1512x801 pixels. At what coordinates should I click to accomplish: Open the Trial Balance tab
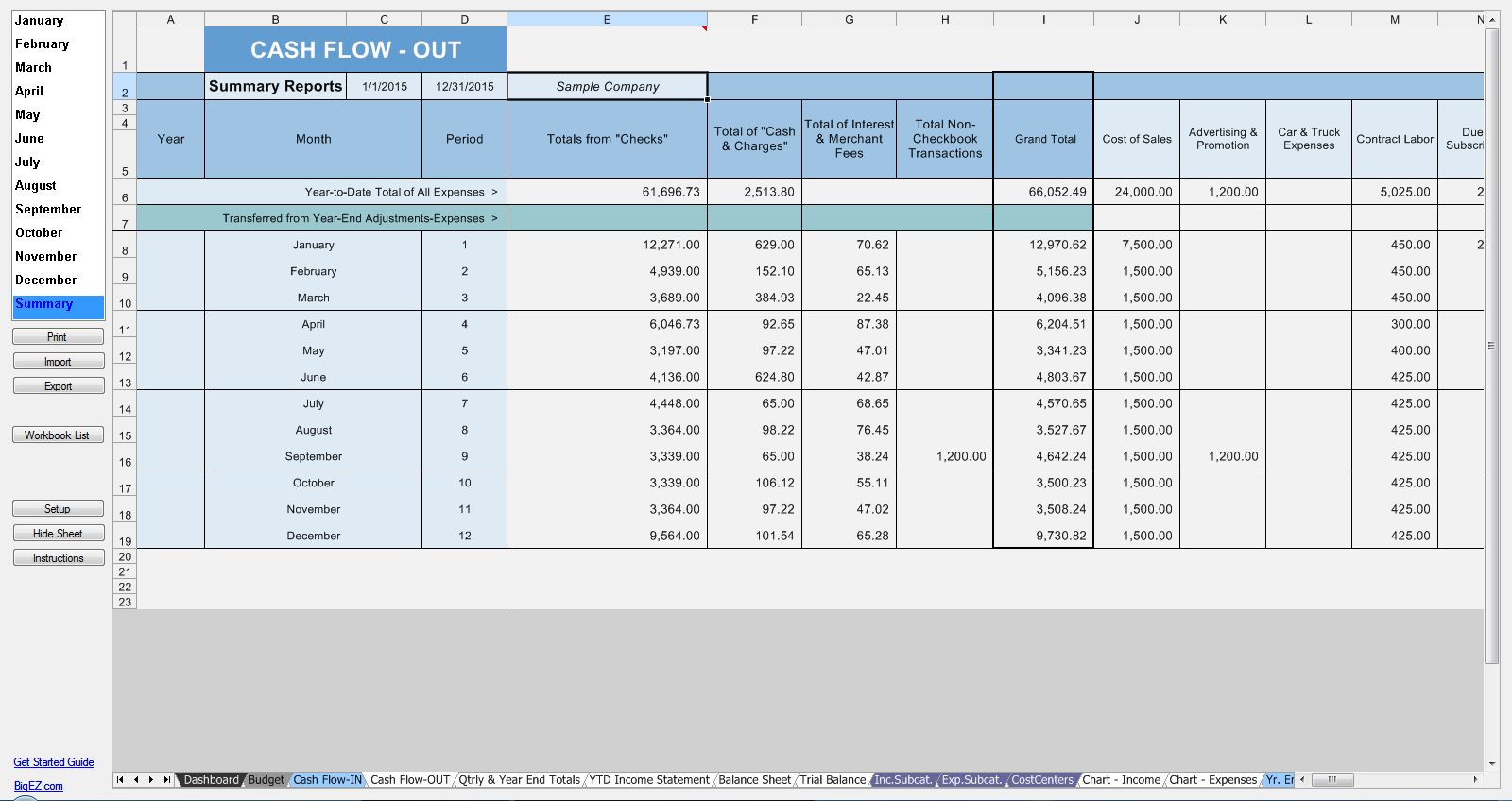tap(833, 780)
